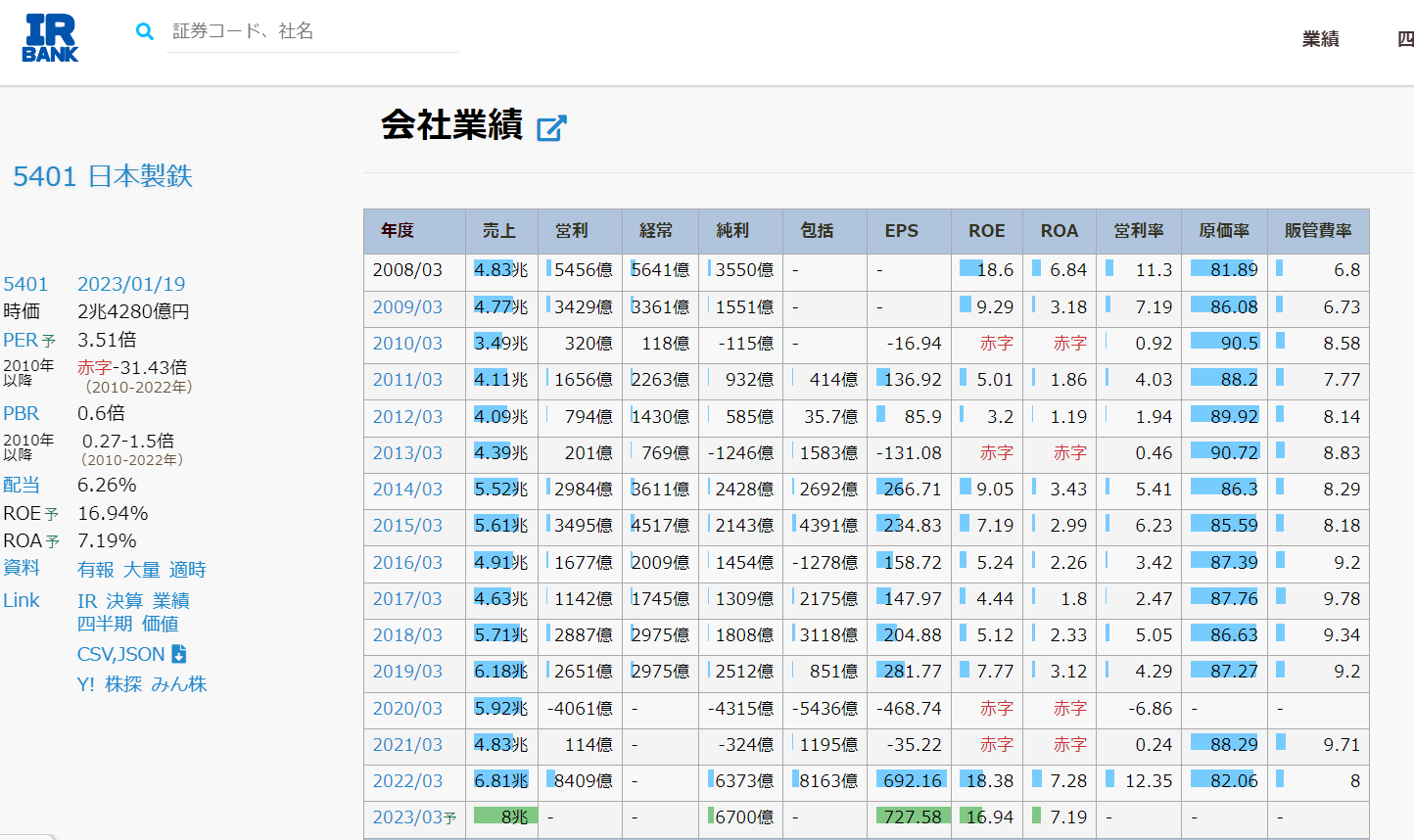
Task: Click the 販管費率 column header
Action: 1318,231
